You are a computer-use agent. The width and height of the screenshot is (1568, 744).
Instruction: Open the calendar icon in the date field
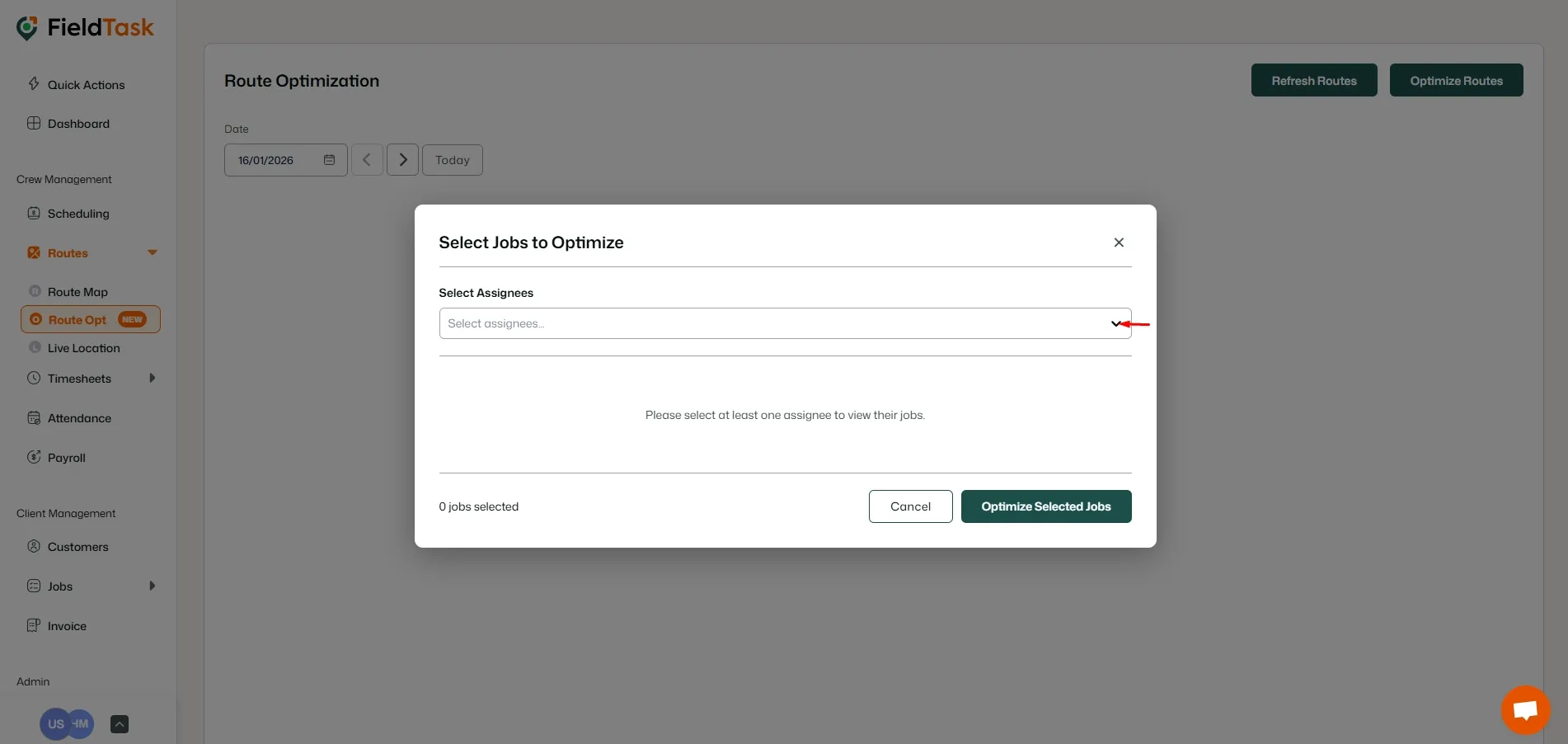pyautogui.click(x=328, y=159)
